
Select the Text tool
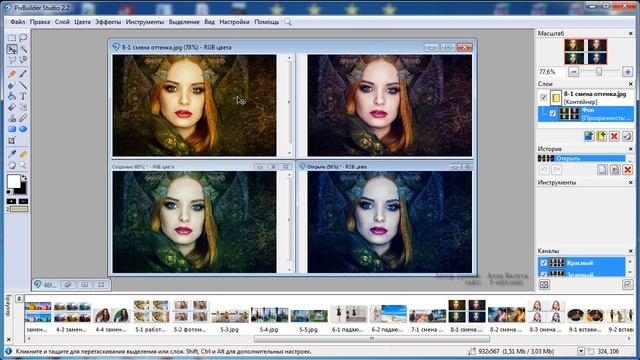23,96
